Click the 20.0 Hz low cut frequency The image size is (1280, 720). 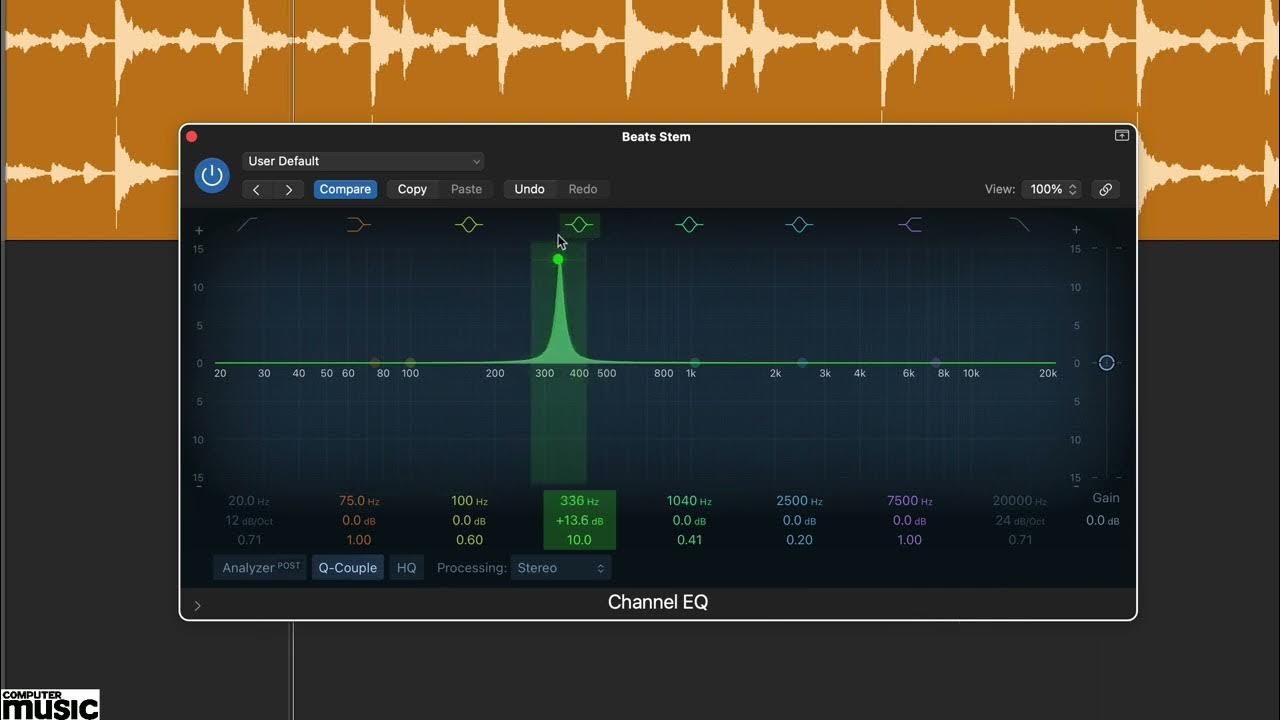point(249,501)
